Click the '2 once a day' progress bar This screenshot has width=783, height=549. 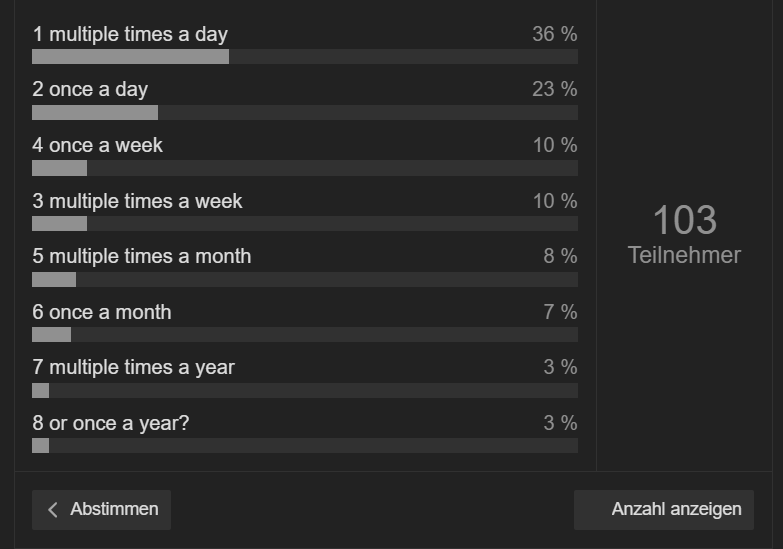point(305,112)
